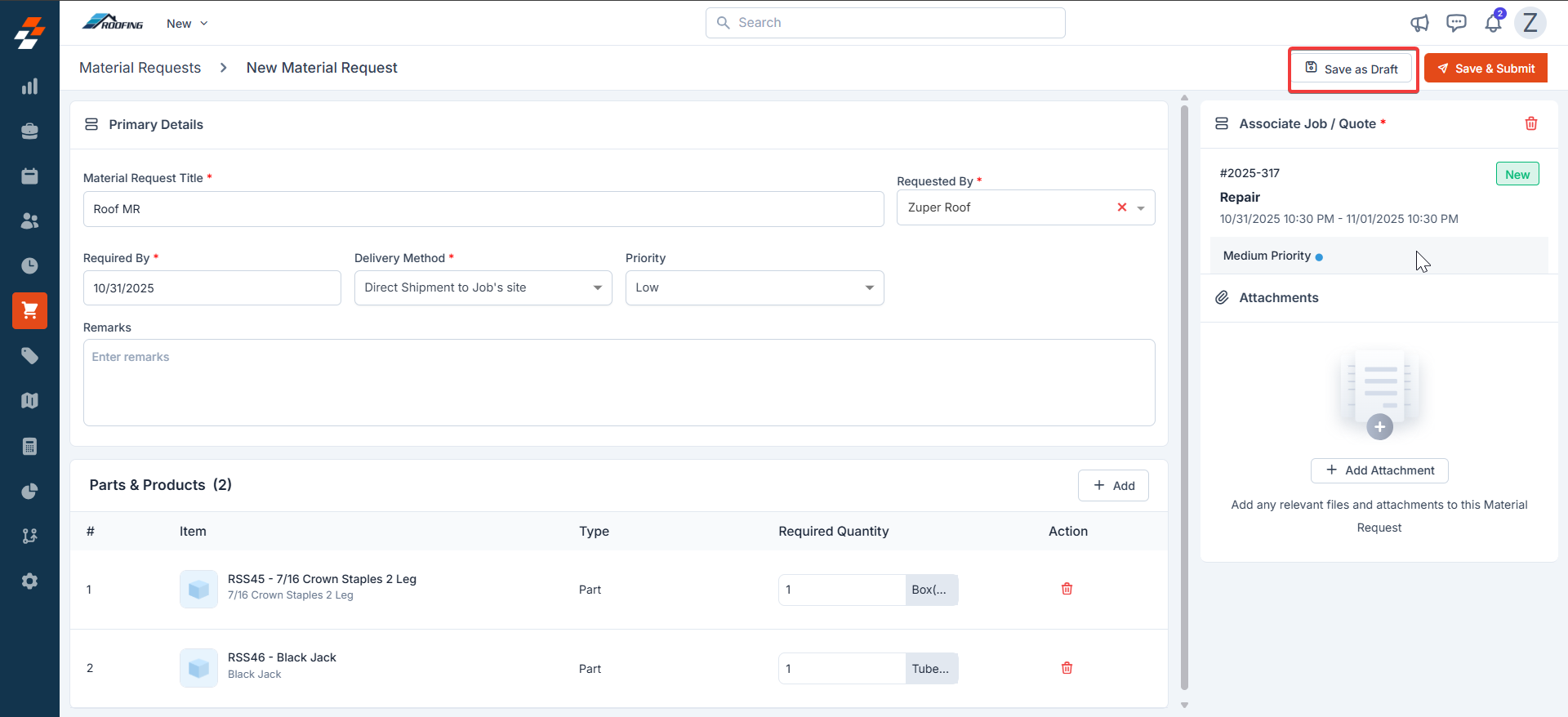Open the pie chart reports sidebar icon

[29, 491]
